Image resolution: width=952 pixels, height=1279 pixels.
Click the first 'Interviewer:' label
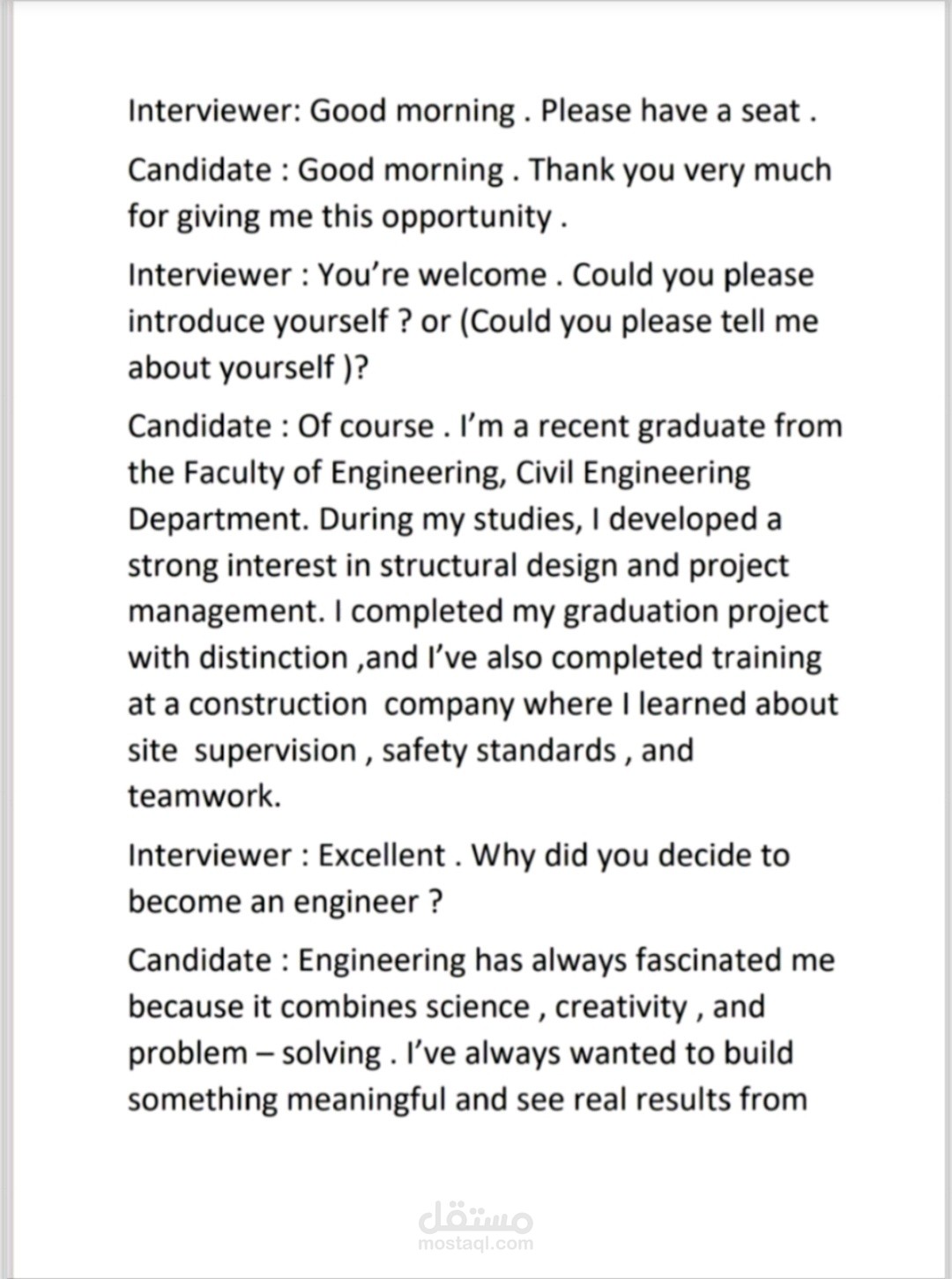coord(215,111)
